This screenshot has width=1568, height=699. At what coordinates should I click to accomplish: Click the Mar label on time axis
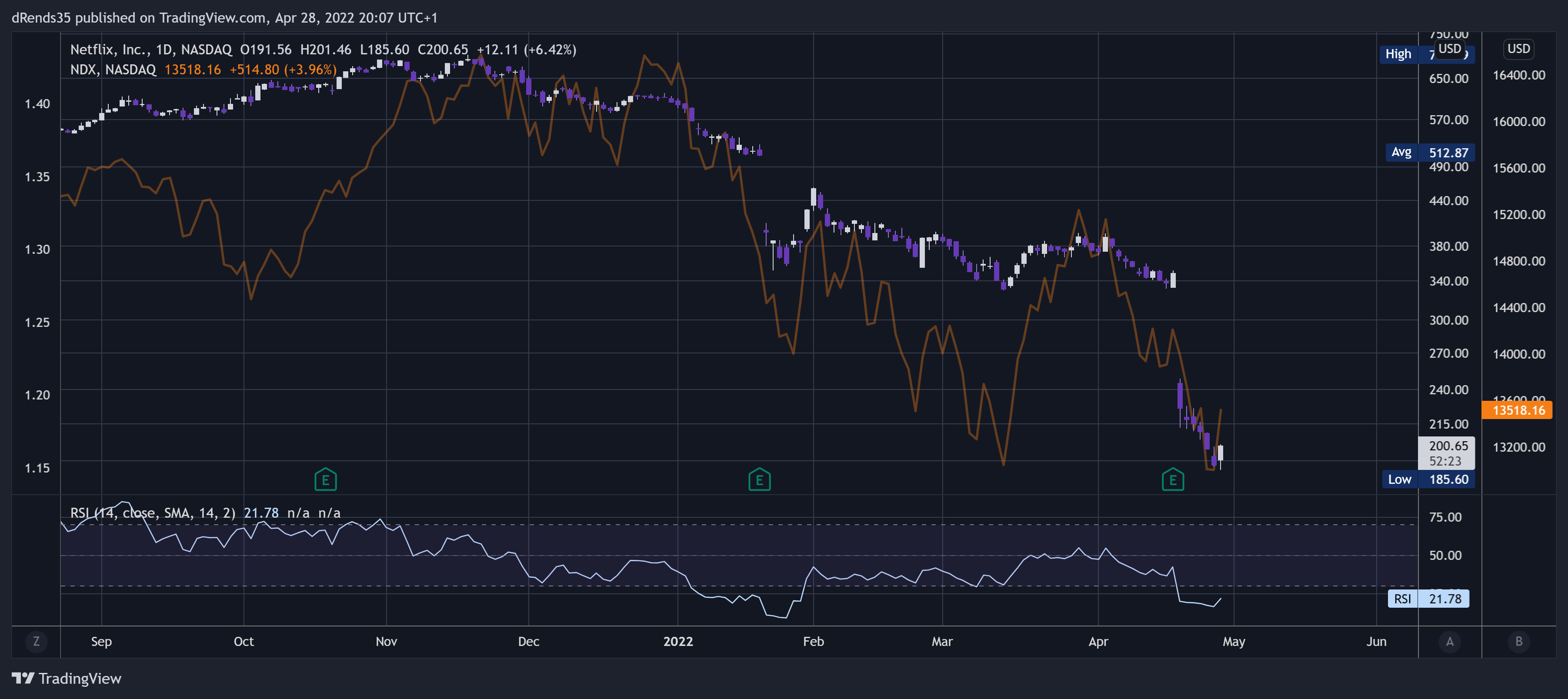(x=942, y=641)
